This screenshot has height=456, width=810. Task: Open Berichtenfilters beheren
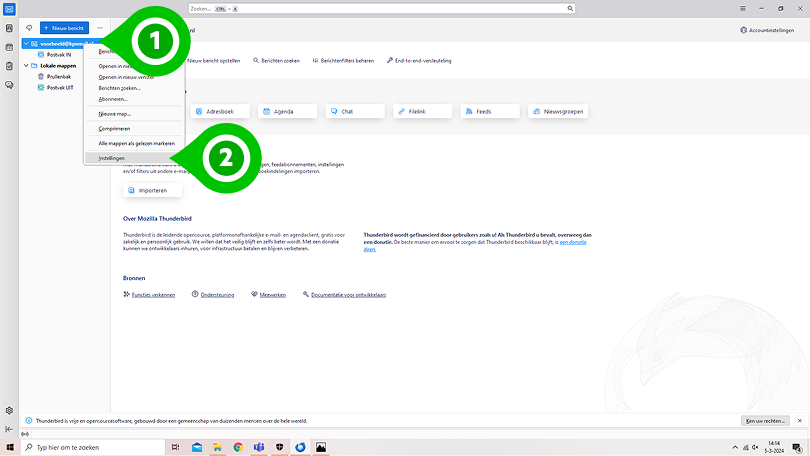[343, 61]
